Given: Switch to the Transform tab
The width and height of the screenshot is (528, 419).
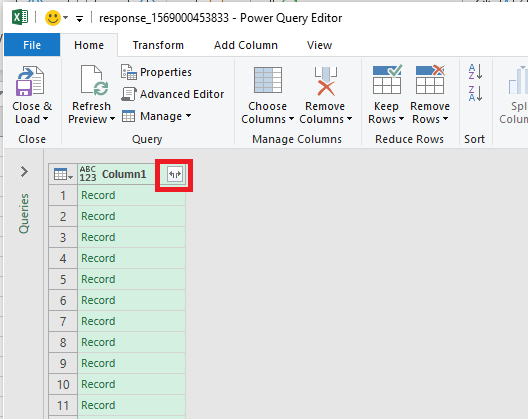Looking at the screenshot, I should [158, 45].
